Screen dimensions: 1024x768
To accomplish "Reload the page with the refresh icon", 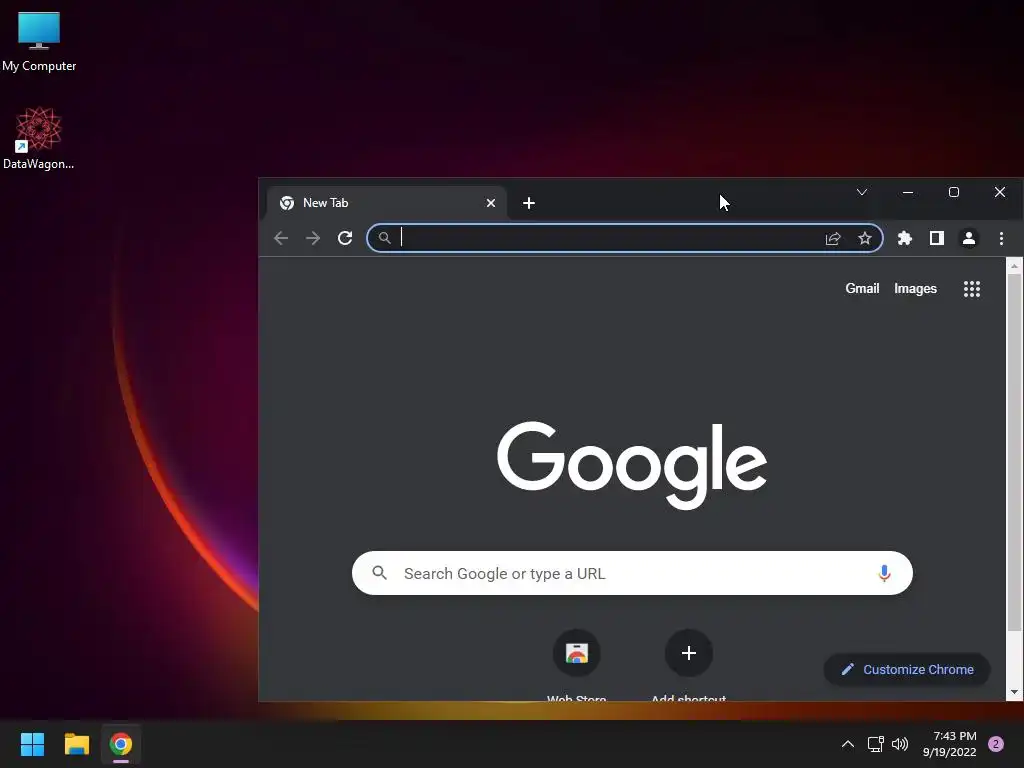I will click(345, 238).
